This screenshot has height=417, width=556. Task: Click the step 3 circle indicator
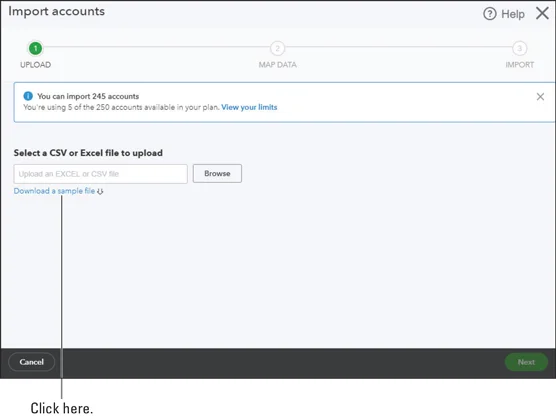(x=519, y=49)
